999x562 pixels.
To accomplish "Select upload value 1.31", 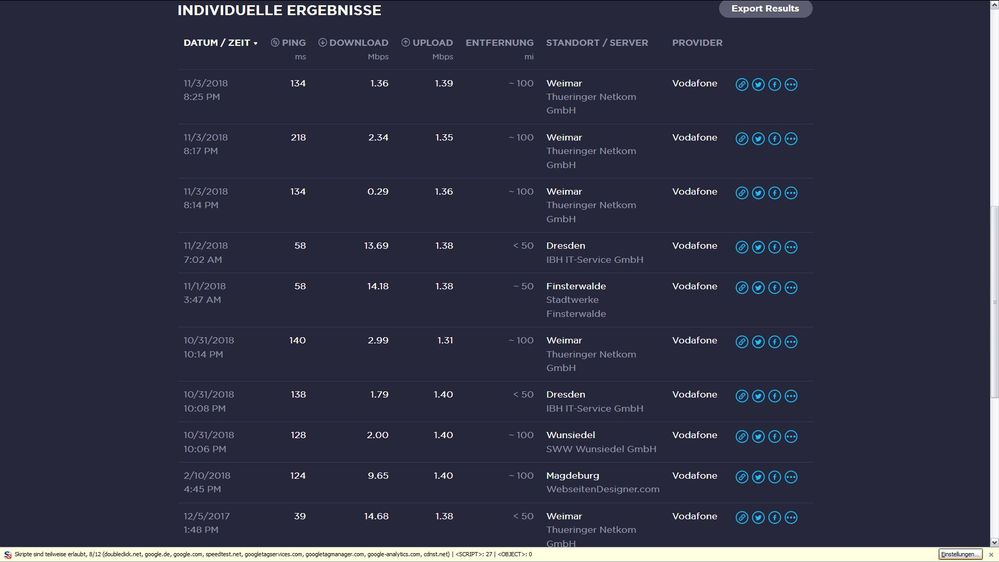I will 445,341.
